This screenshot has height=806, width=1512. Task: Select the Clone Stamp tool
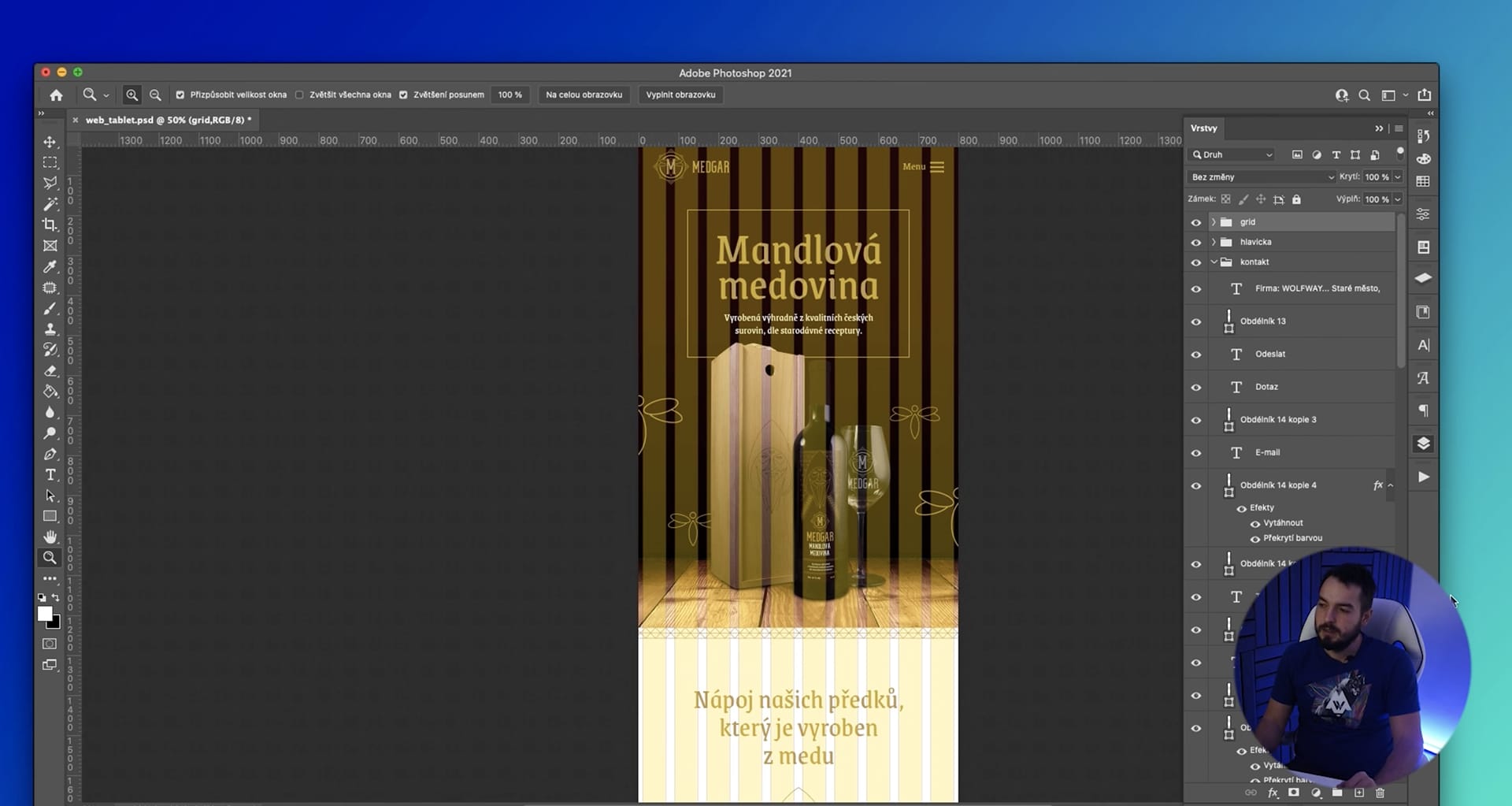50,329
